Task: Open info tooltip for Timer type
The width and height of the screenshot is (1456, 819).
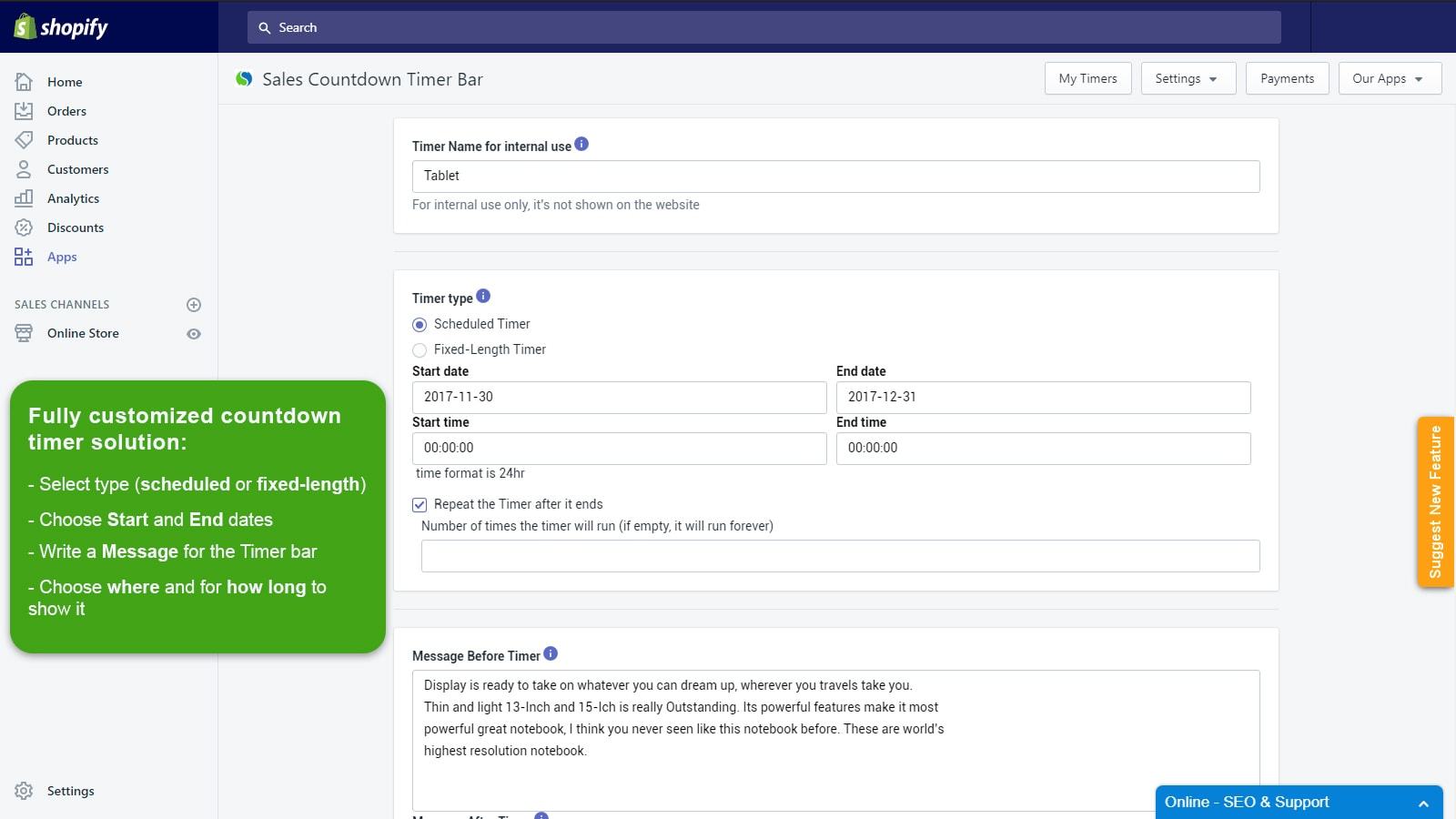Action: 483,296
